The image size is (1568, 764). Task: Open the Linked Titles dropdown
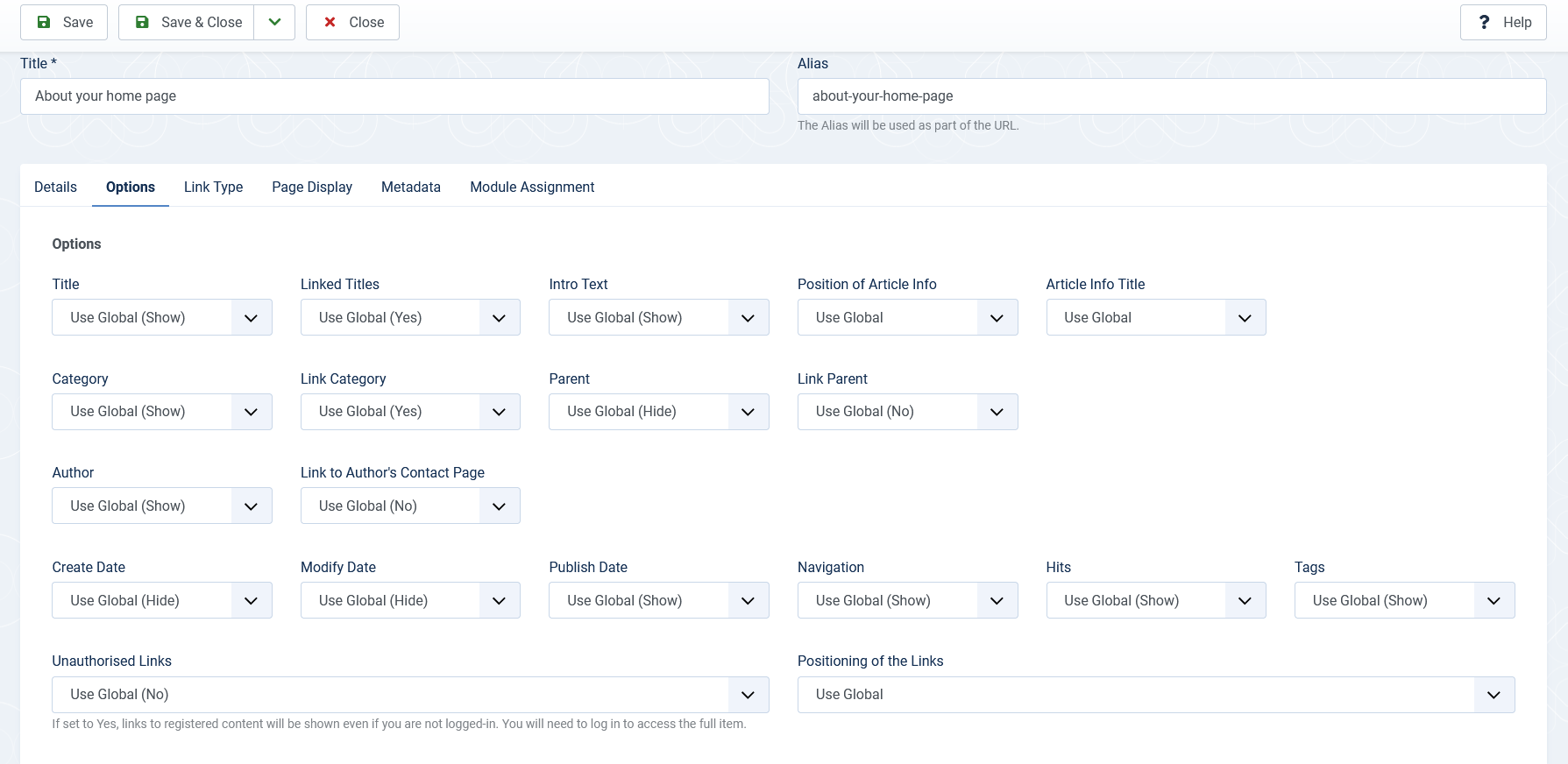[410, 317]
